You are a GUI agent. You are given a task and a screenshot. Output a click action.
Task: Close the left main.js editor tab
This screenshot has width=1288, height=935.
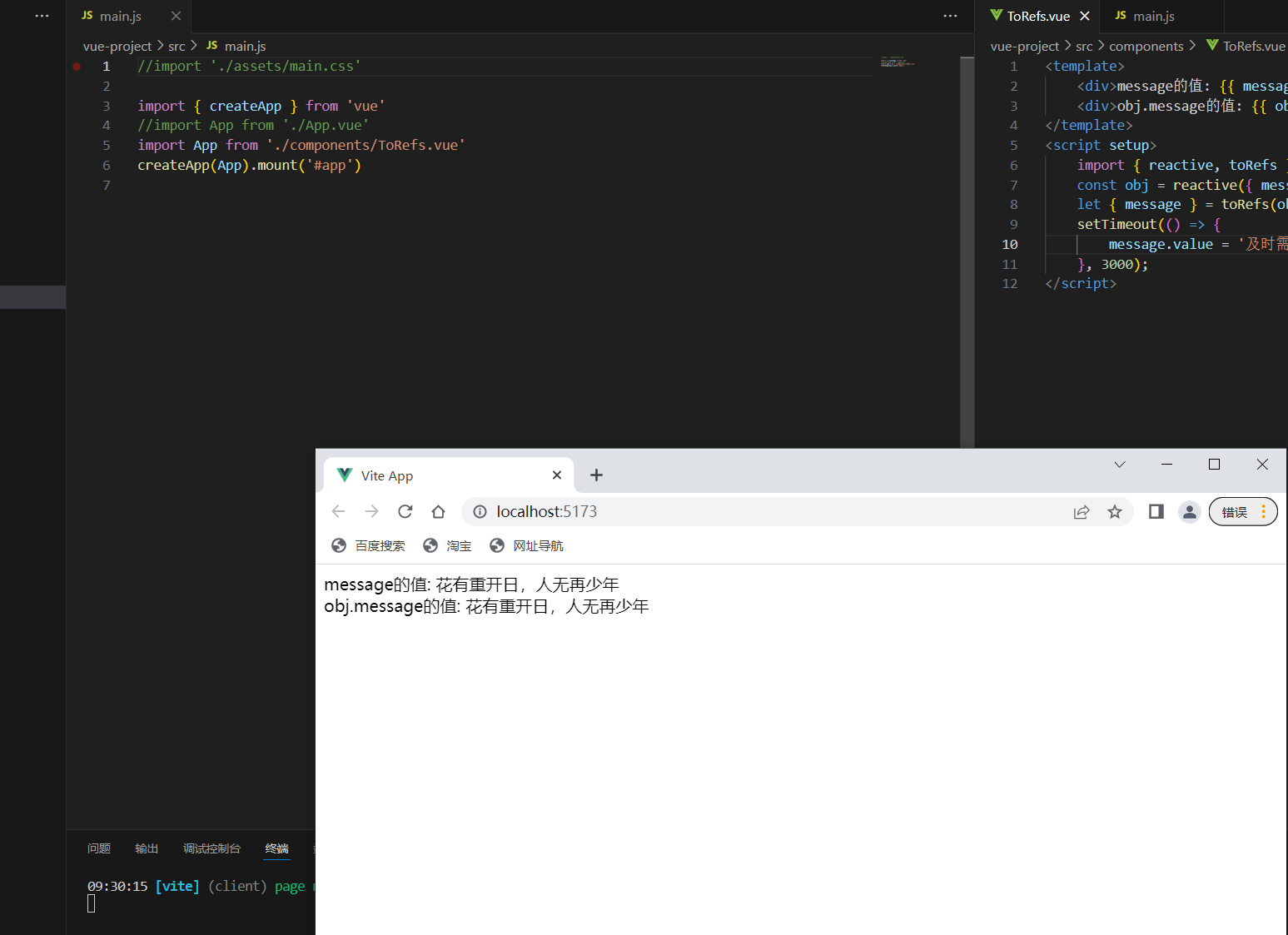click(x=176, y=16)
